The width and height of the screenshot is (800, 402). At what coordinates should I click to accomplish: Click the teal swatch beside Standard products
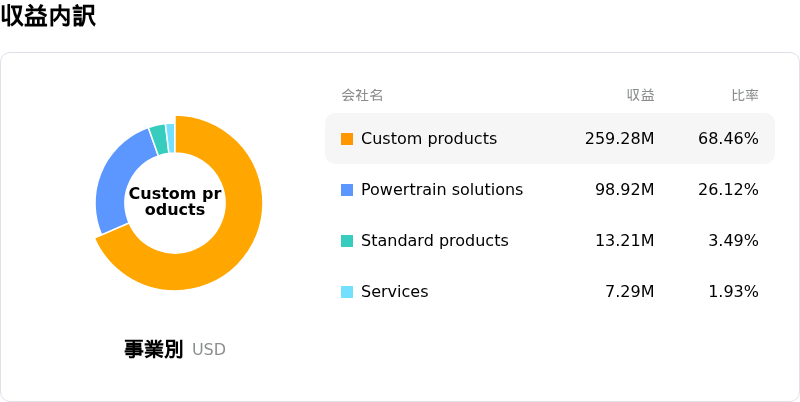tap(347, 241)
